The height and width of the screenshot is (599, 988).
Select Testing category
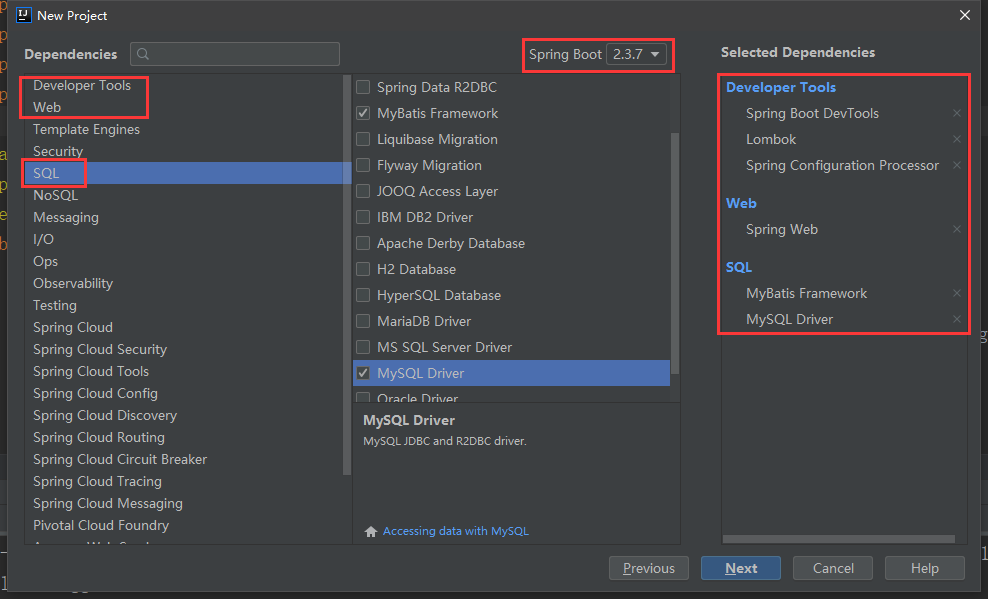pyautogui.click(x=55, y=305)
